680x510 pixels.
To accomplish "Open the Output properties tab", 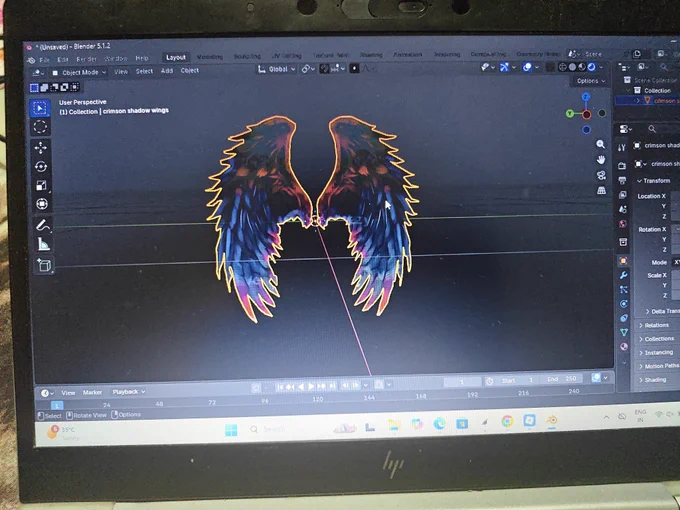I will click(x=622, y=180).
